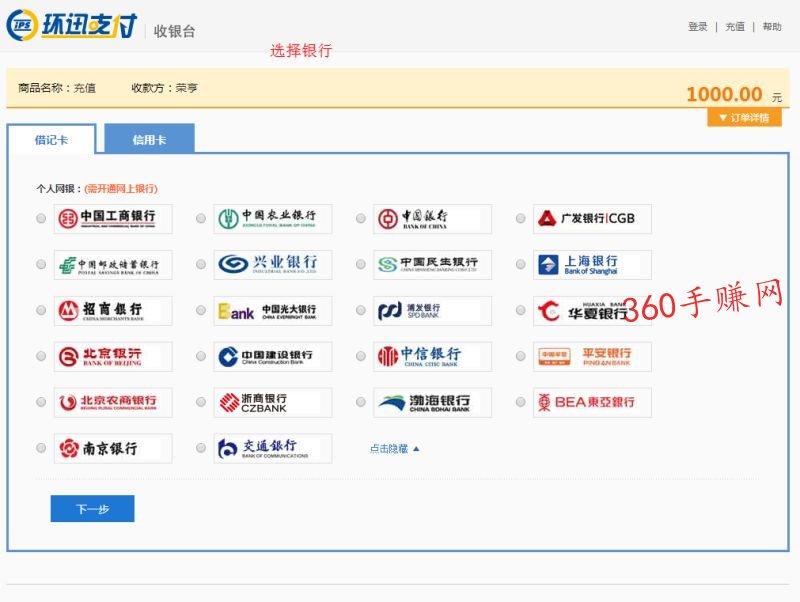Select the 上海银行 radio button
The width and height of the screenshot is (800, 602).
click(x=520, y=264)
